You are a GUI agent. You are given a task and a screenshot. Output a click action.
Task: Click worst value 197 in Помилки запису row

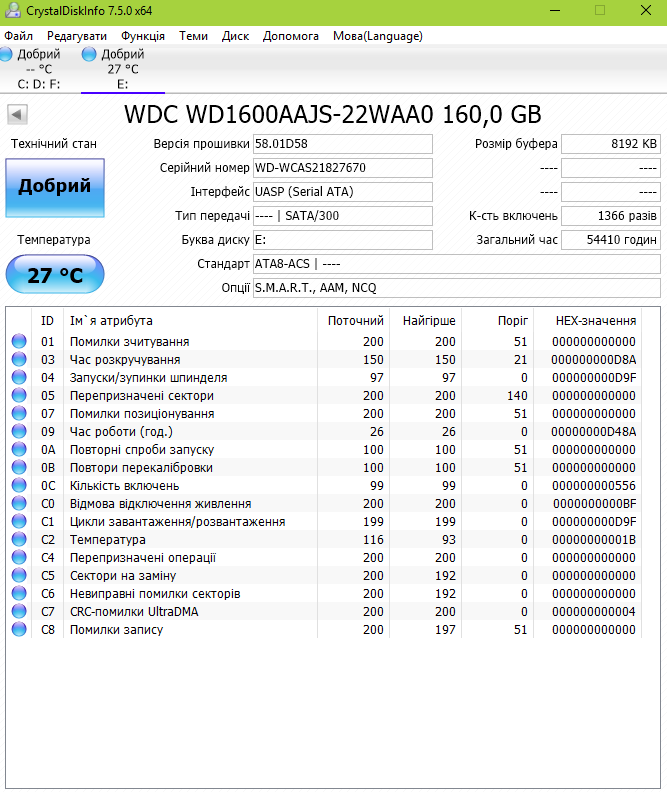pos(446,630)
